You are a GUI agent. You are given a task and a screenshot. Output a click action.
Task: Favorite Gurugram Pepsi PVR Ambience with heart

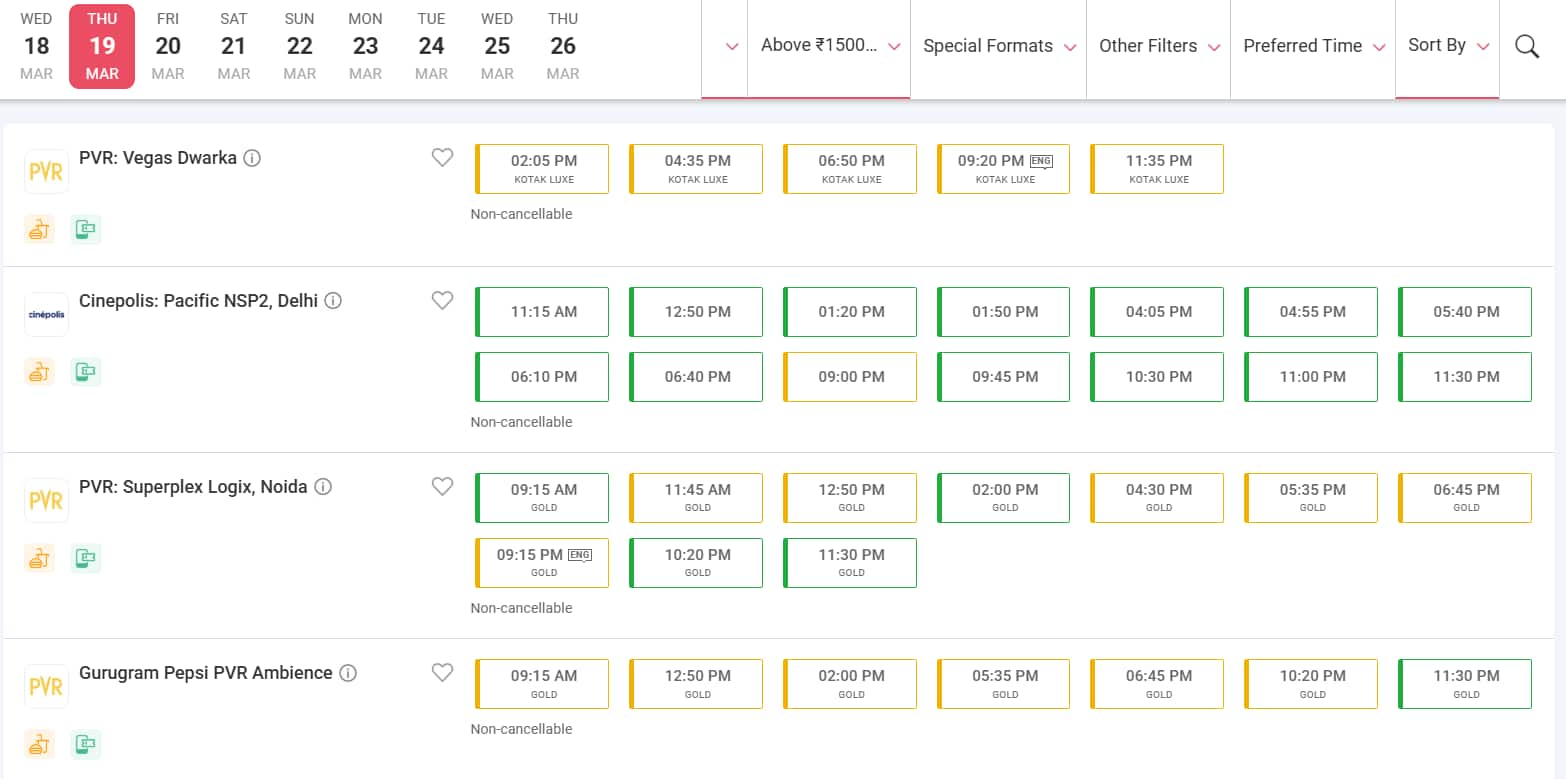pos(442,672)
